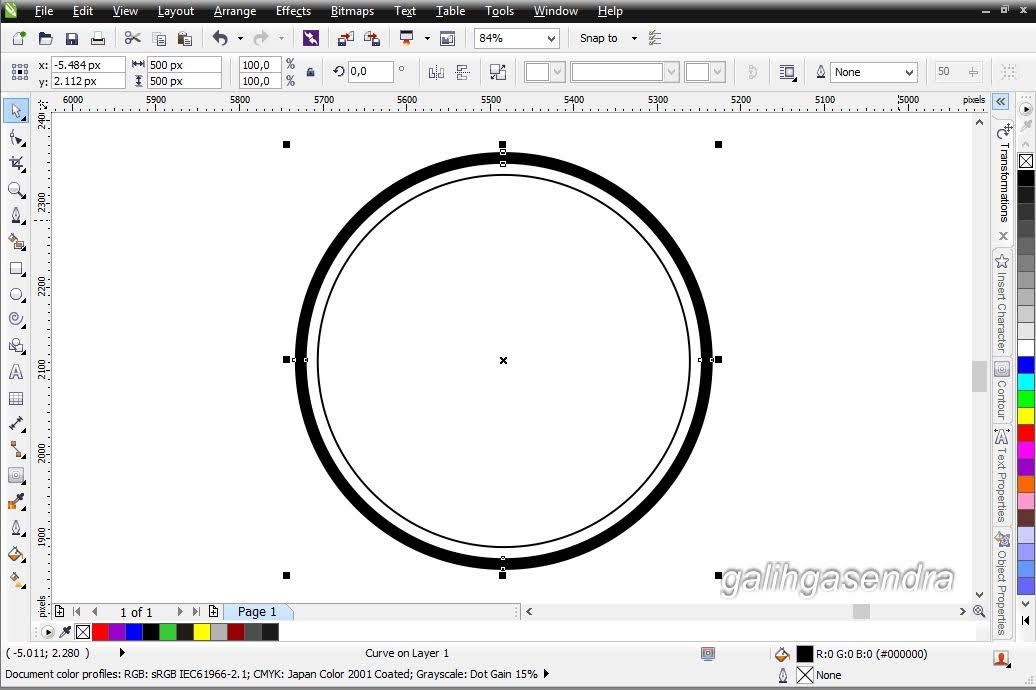Select the Ellipse tool
Viewport: 1036px width, 690px height.
click(17, 294)
